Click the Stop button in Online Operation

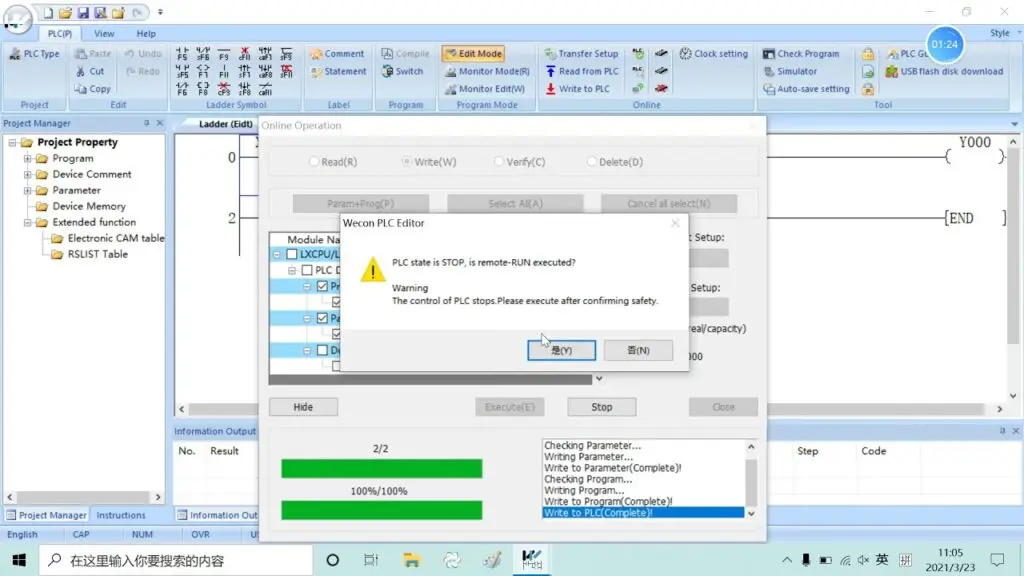601,407
